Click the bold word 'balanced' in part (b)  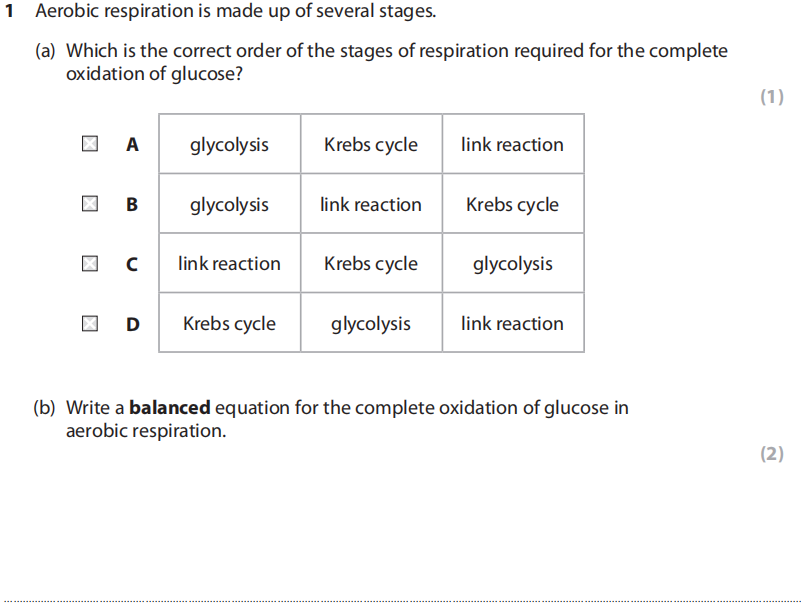coord(170,408)
